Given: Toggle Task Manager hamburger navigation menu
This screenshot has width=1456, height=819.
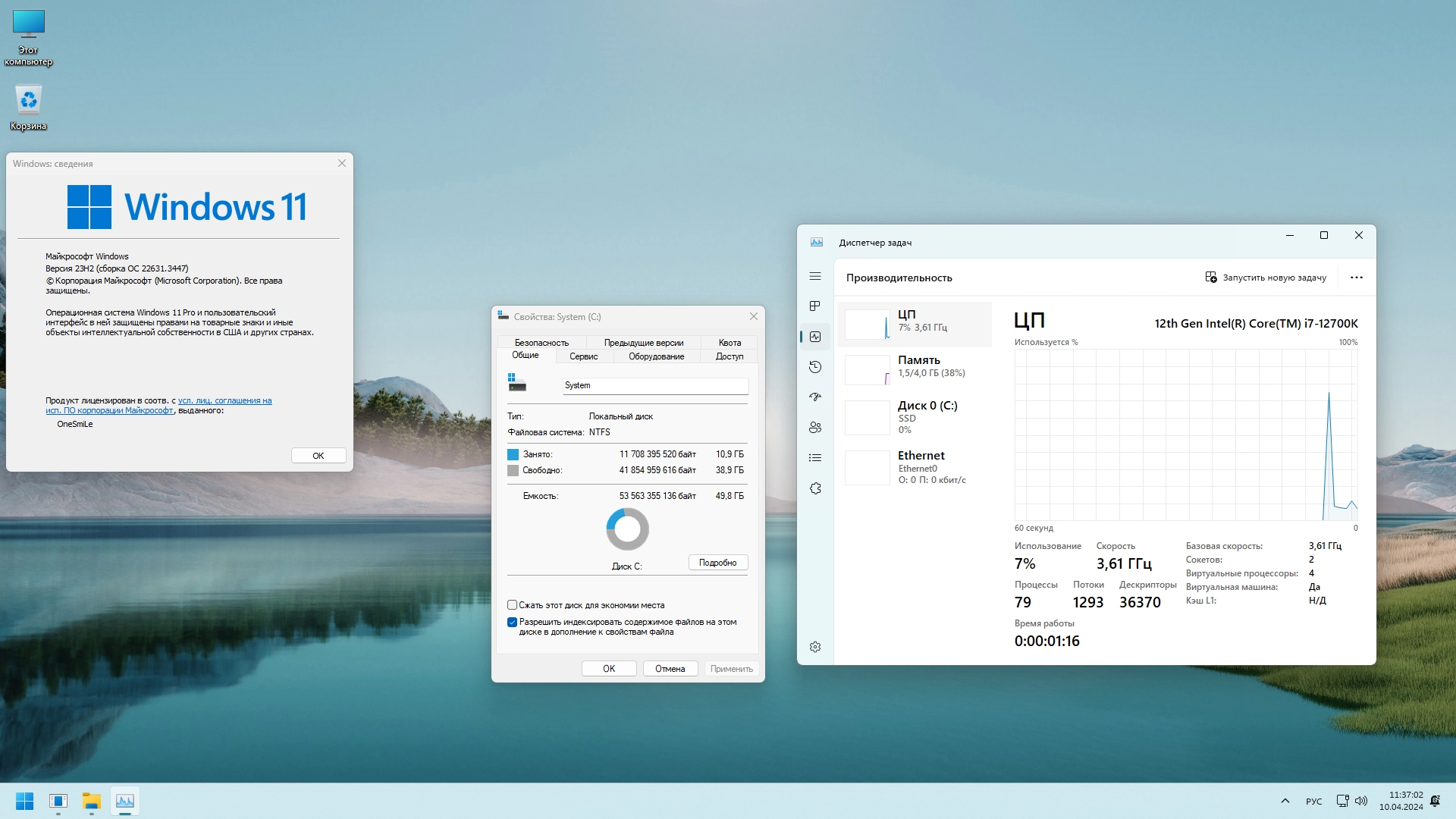Looking at the screenshot, I should coord(815,277).
